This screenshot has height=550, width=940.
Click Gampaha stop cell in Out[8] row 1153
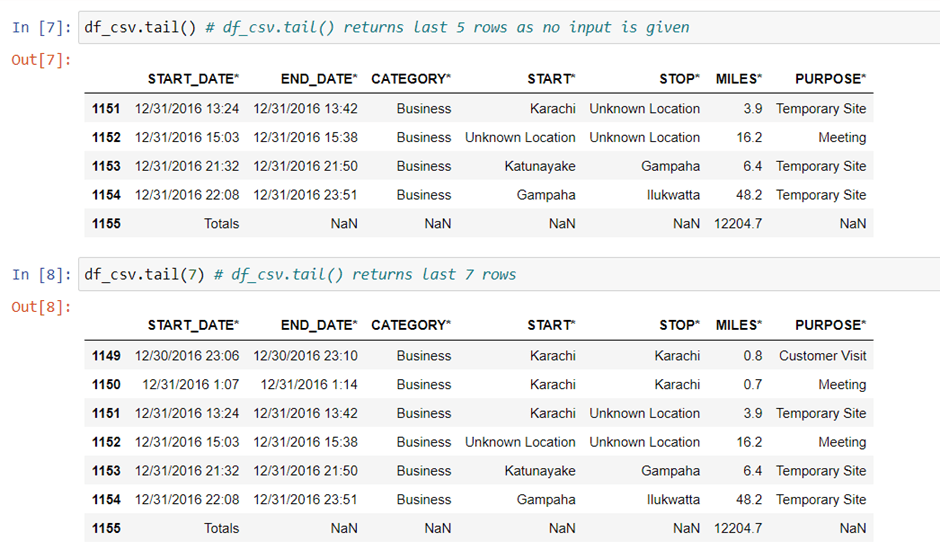(x=670, y=471)
